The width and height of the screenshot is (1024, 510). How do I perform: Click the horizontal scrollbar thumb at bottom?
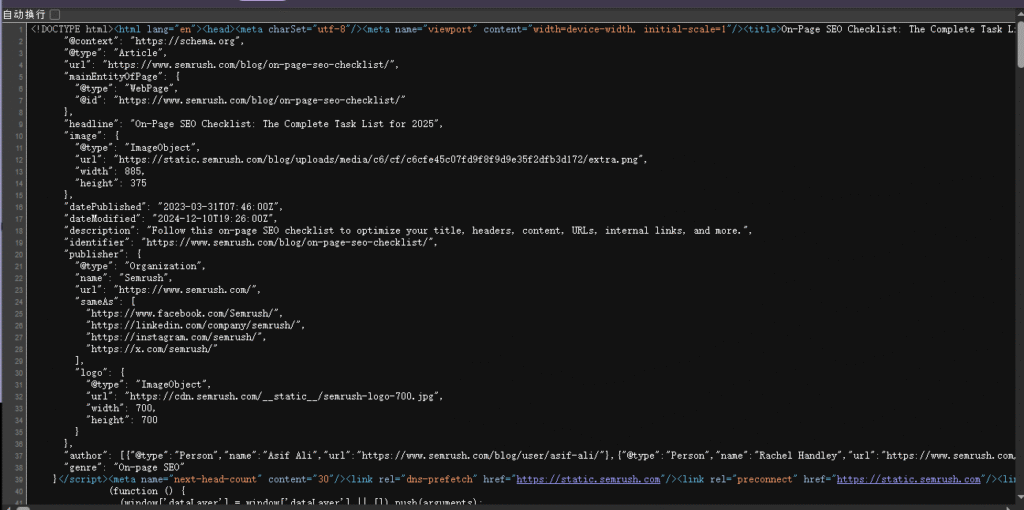click(22, 506)
